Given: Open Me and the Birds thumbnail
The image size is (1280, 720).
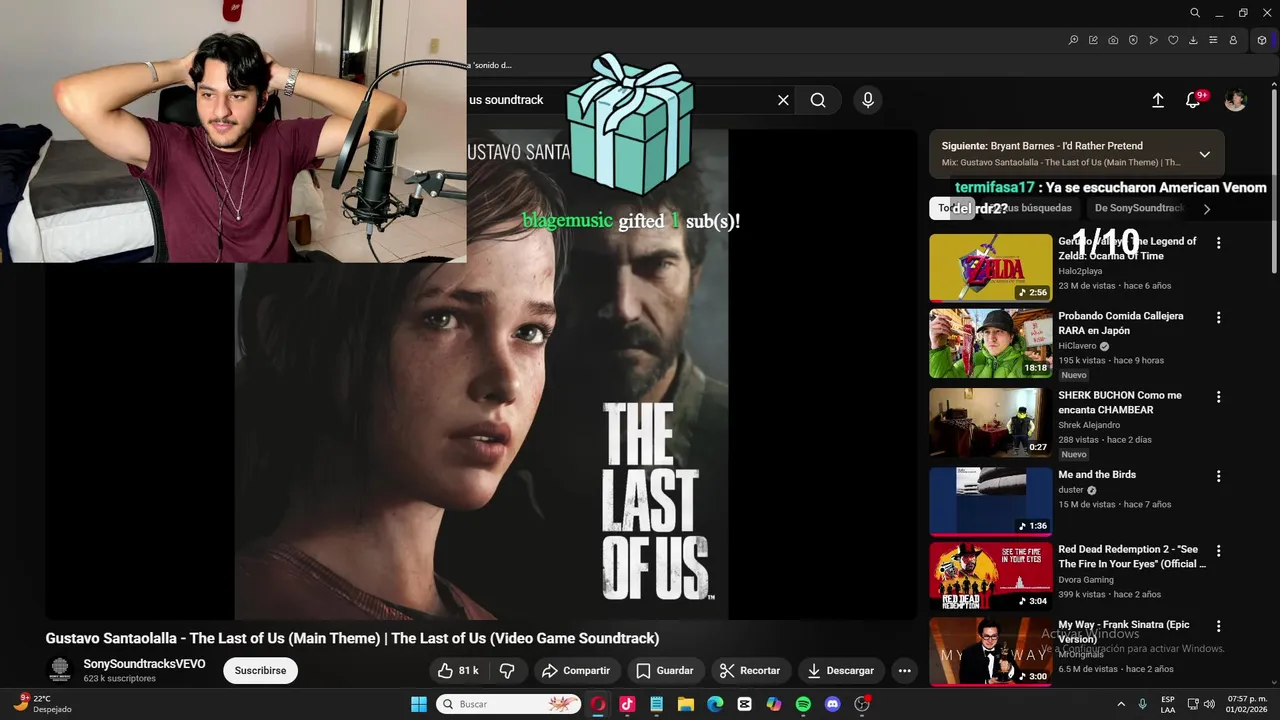Looking at the screenshot, I should (990, 501).
